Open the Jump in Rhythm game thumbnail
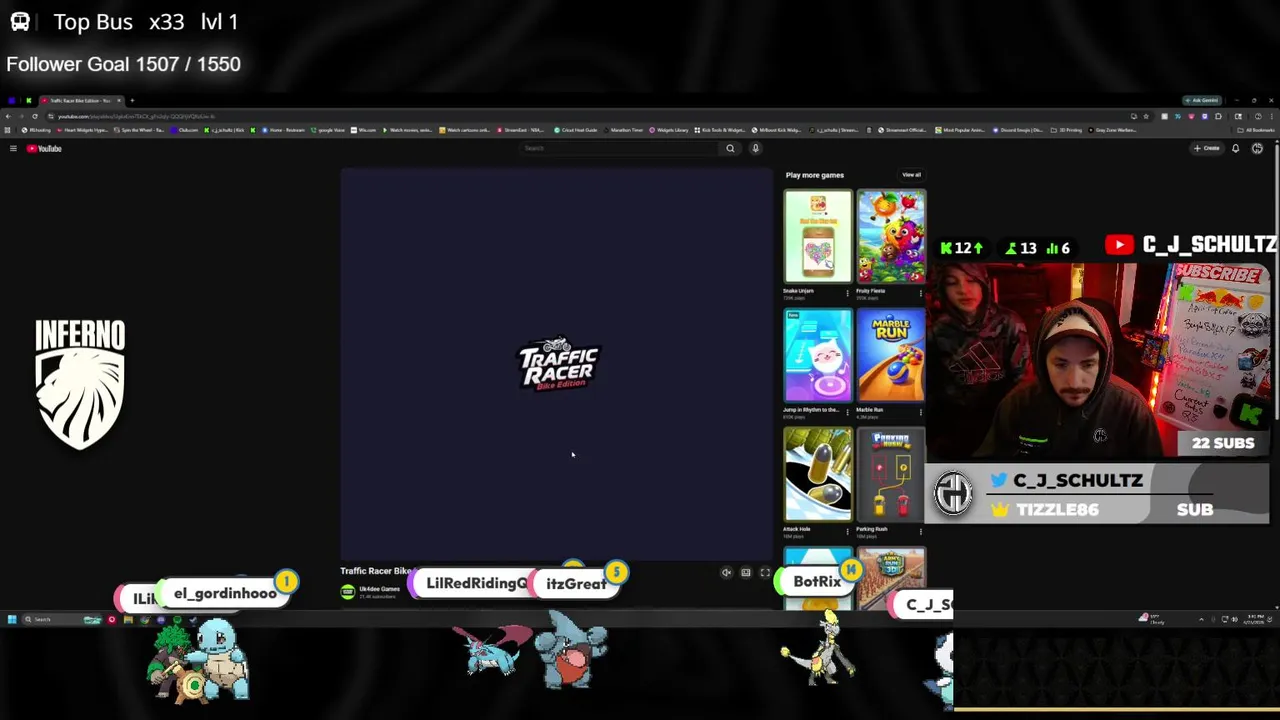The image size is (1280, 720). click(x=818, y=356)
